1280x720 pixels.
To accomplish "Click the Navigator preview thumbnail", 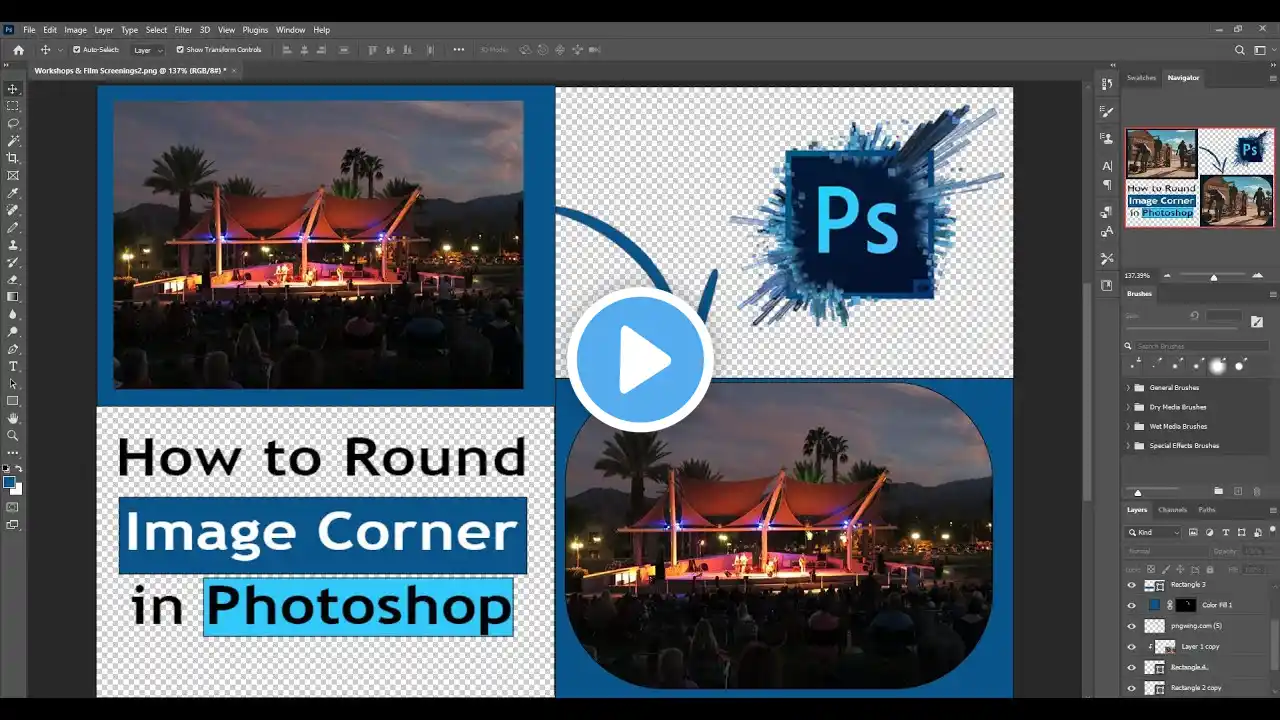I will coord(1200,177).
